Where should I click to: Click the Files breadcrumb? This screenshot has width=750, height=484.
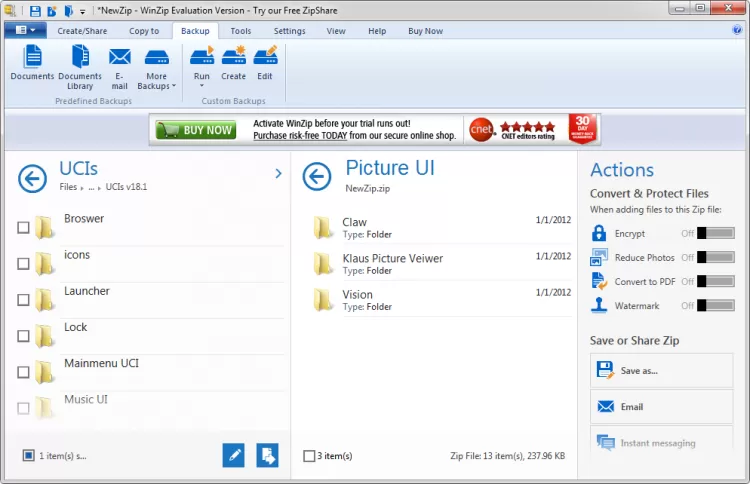pyautogui.click(x=68, y=187)
